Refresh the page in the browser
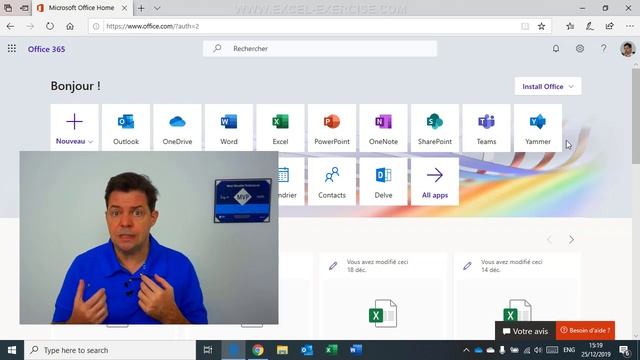 tap(50, 26)
